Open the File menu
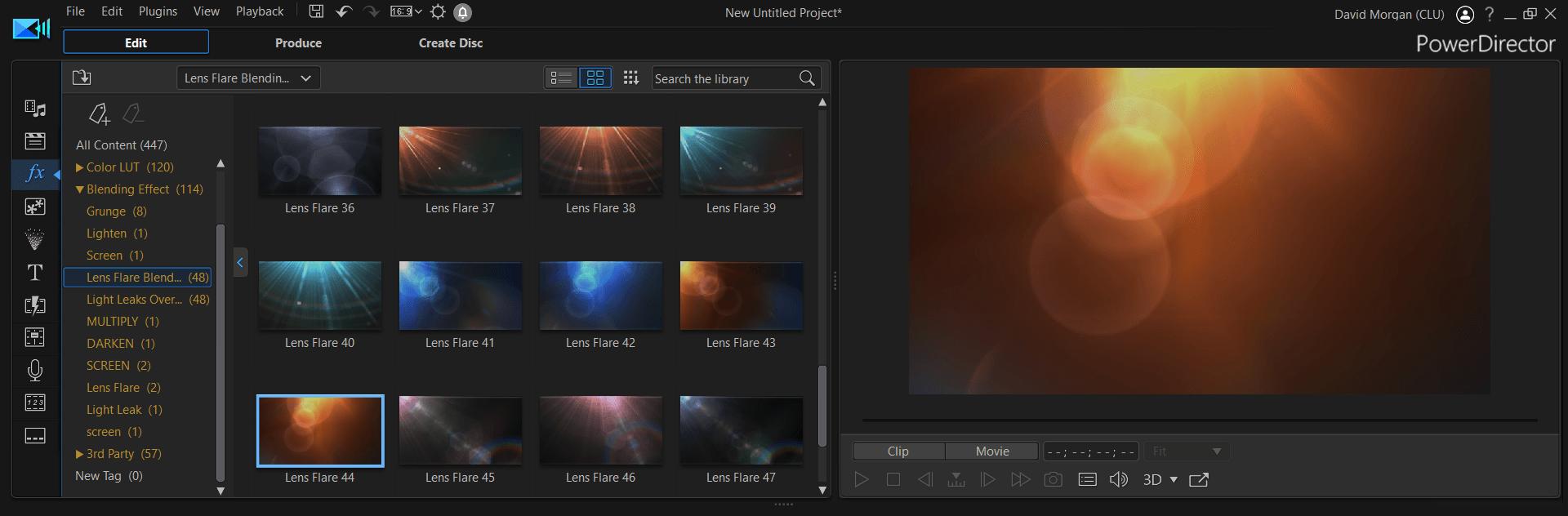 pos(75,11)
